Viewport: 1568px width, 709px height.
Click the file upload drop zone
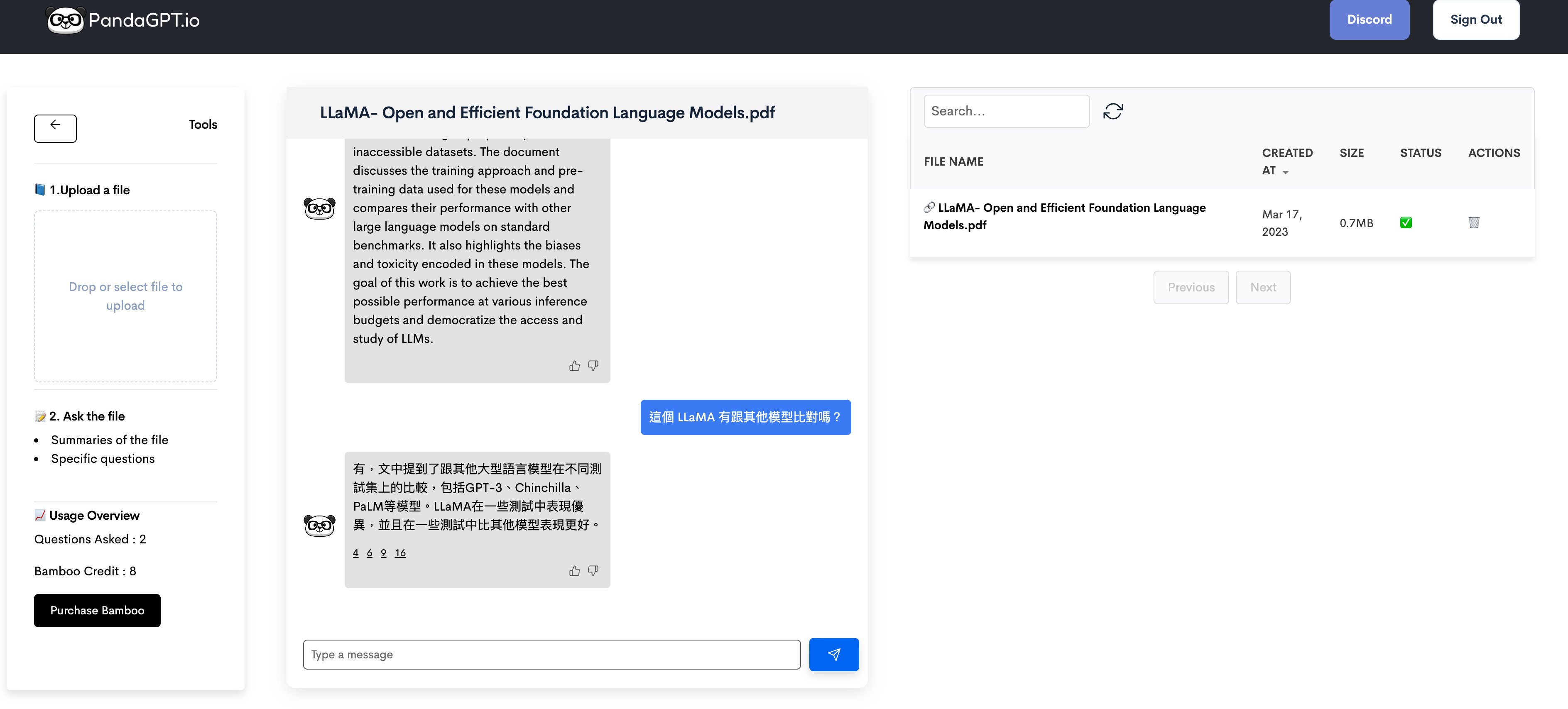click(125, 296)
